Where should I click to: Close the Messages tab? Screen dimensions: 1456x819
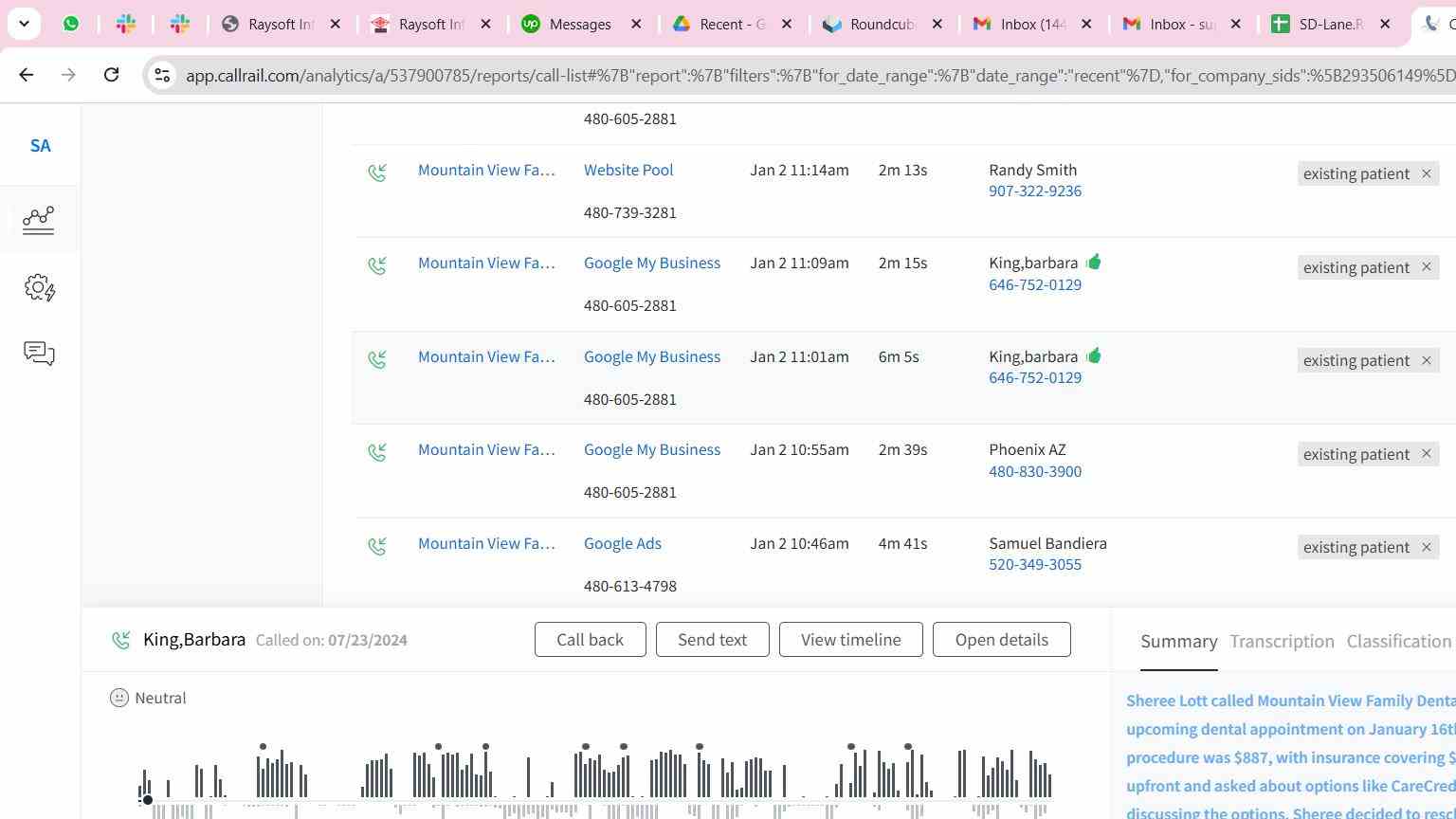[x=637, y=24]
